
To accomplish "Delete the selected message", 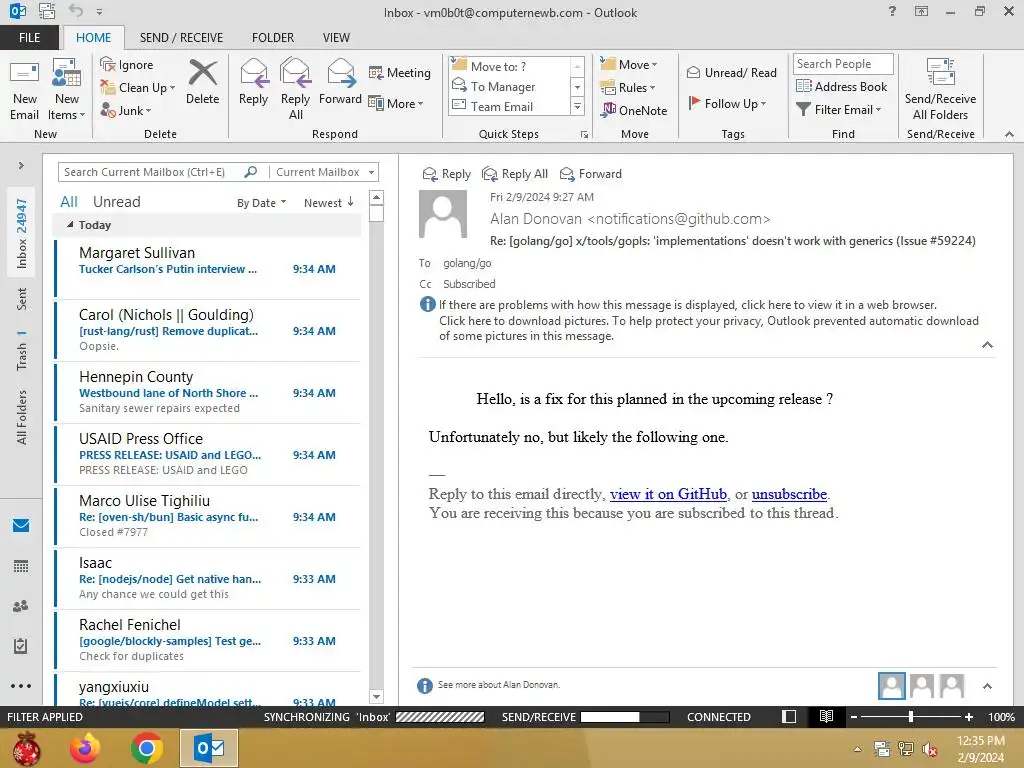I will click(x=202, y=82).
